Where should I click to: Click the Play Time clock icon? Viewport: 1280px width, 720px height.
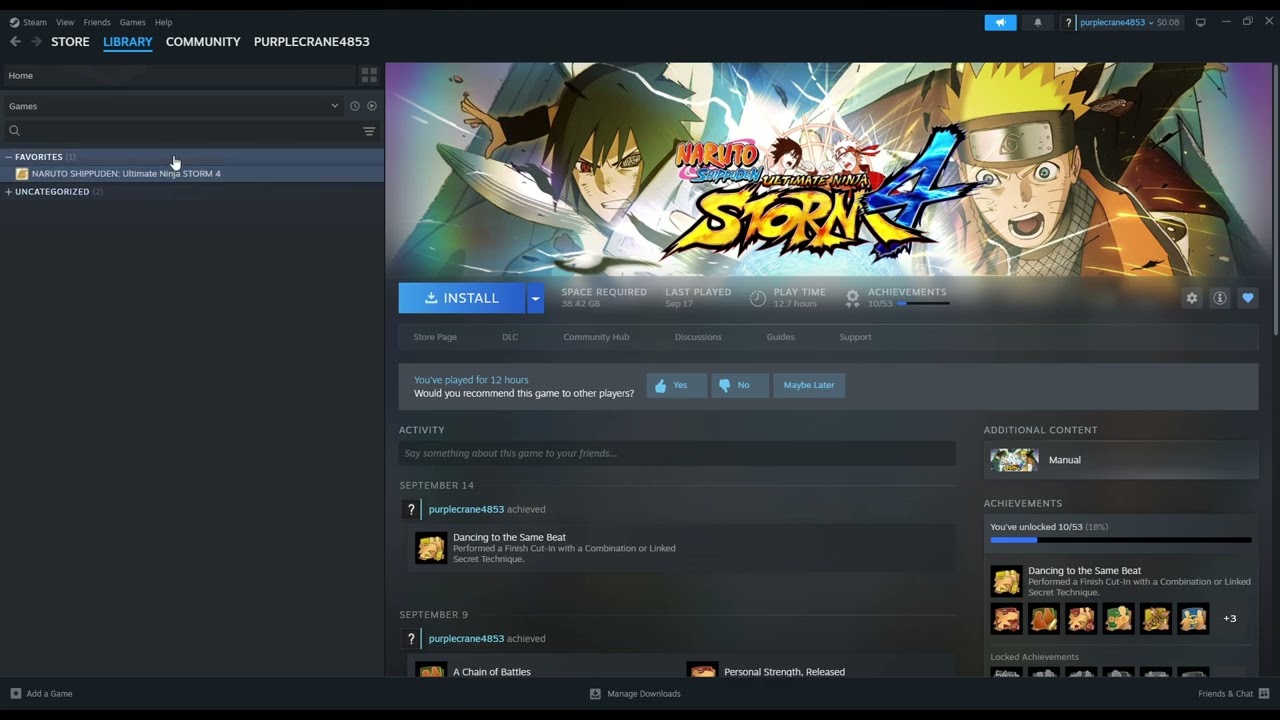tap(758, 298)
